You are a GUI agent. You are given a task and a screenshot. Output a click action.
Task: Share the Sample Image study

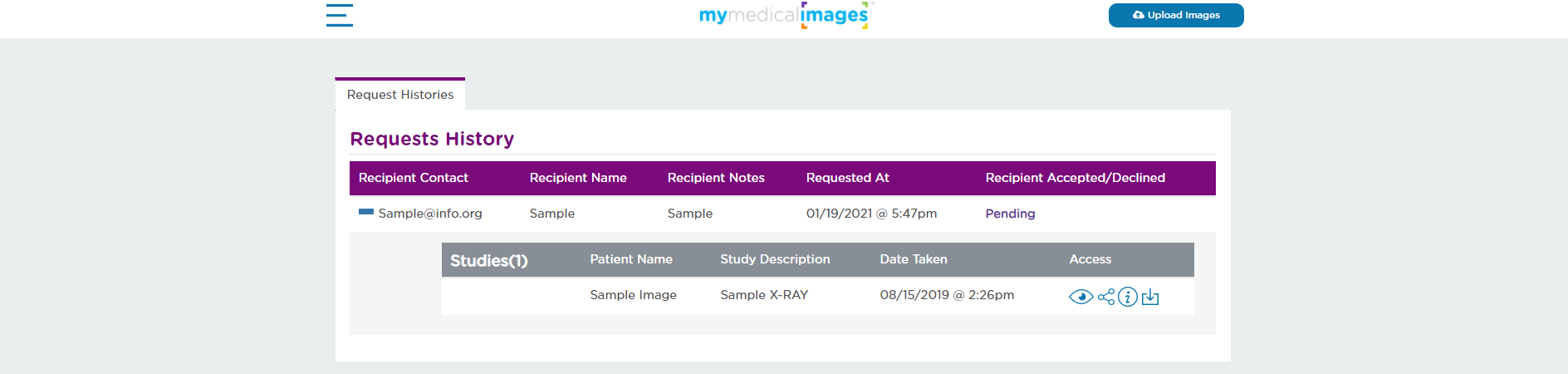click(1105, 297)
